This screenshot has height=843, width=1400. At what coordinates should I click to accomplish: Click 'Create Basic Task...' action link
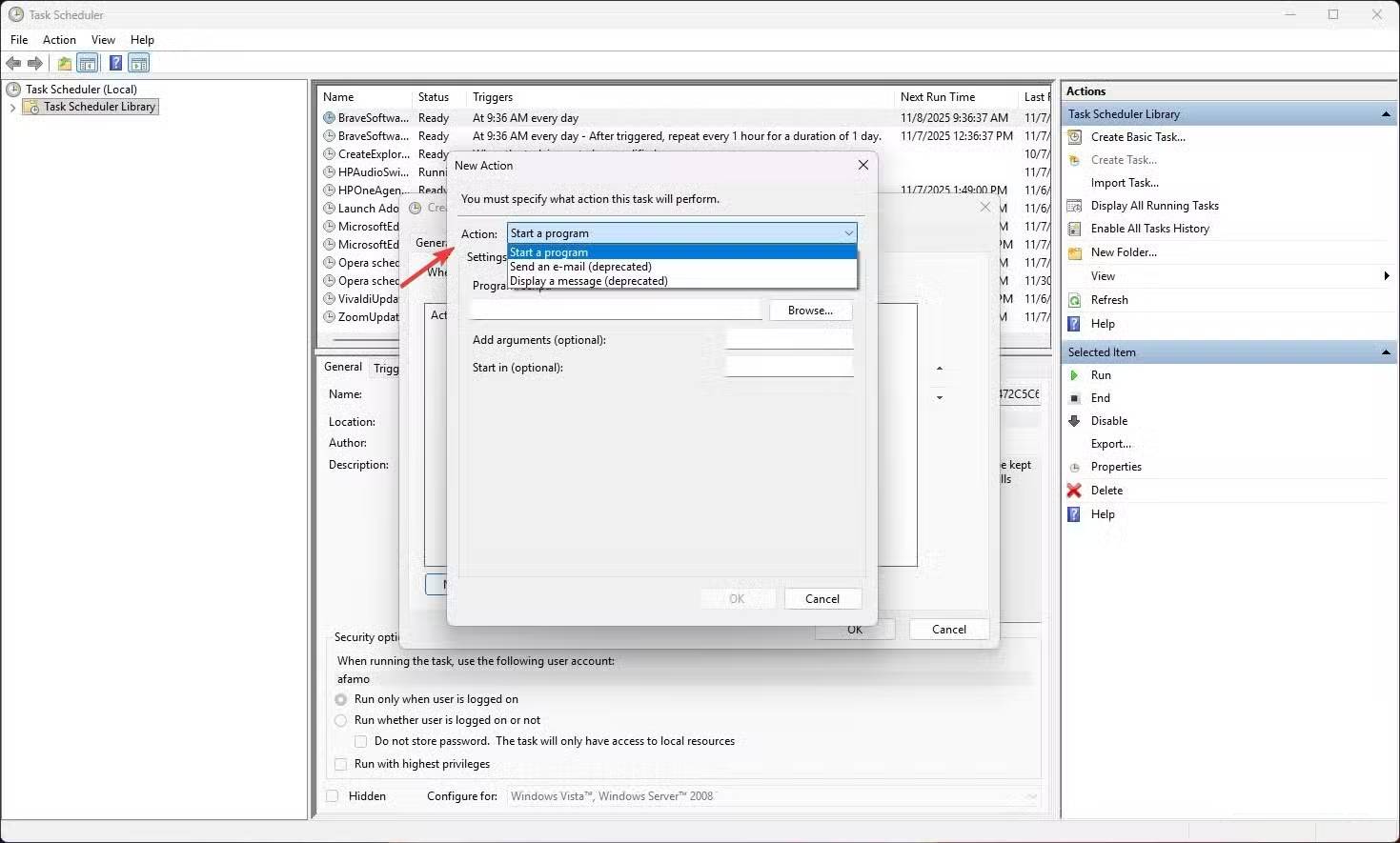coord(1138,137)
